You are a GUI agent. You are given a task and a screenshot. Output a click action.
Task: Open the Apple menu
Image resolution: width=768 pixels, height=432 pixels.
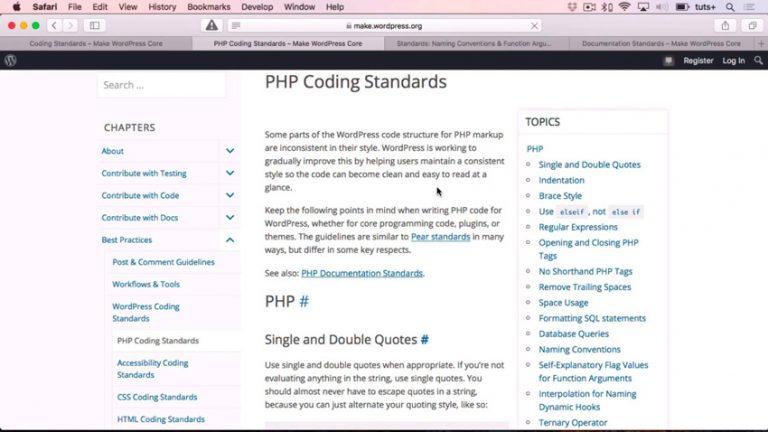[16, 7]
